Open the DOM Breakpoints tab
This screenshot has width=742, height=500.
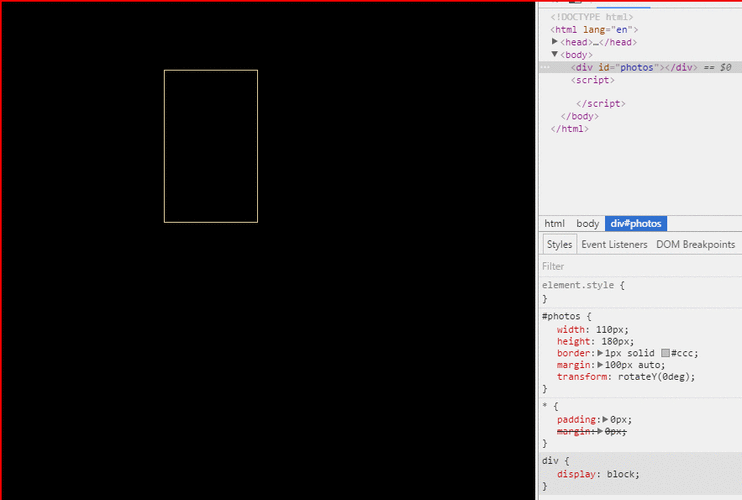(x=695, y=244)
